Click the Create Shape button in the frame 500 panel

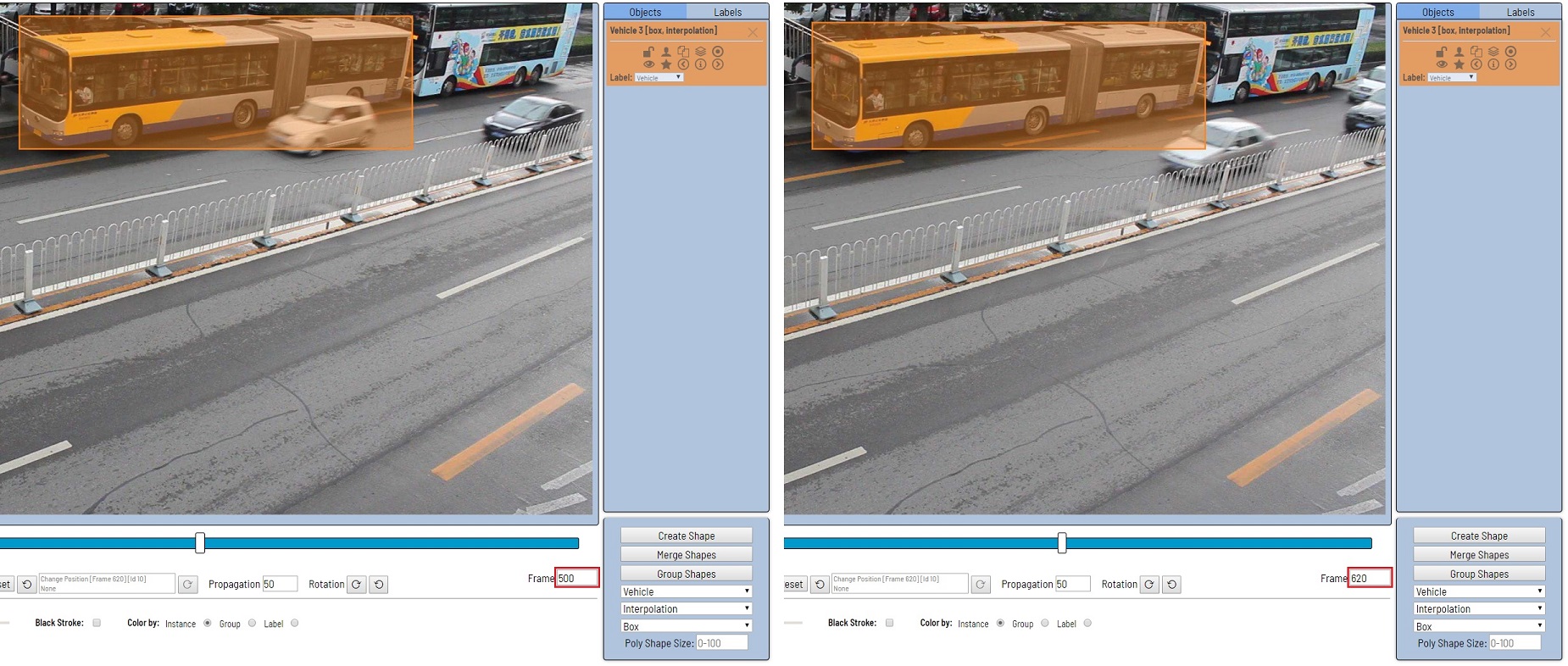coord(686,536)
